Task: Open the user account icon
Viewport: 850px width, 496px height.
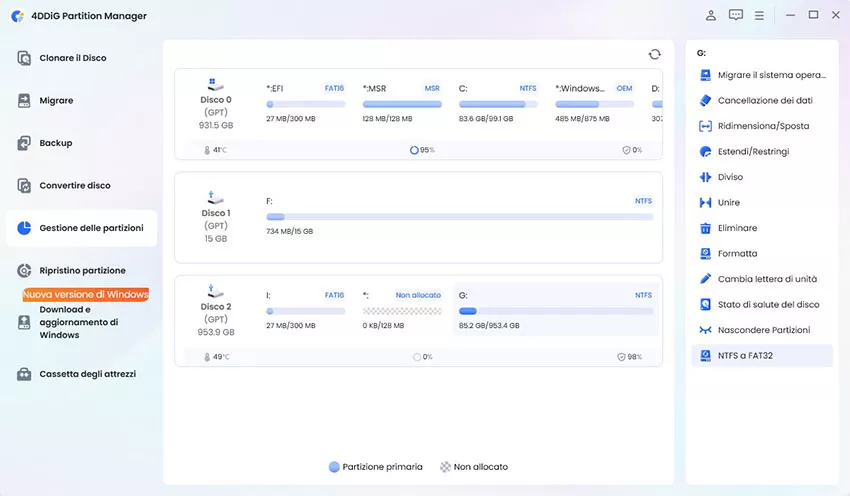Action: (x=711, y=15)
